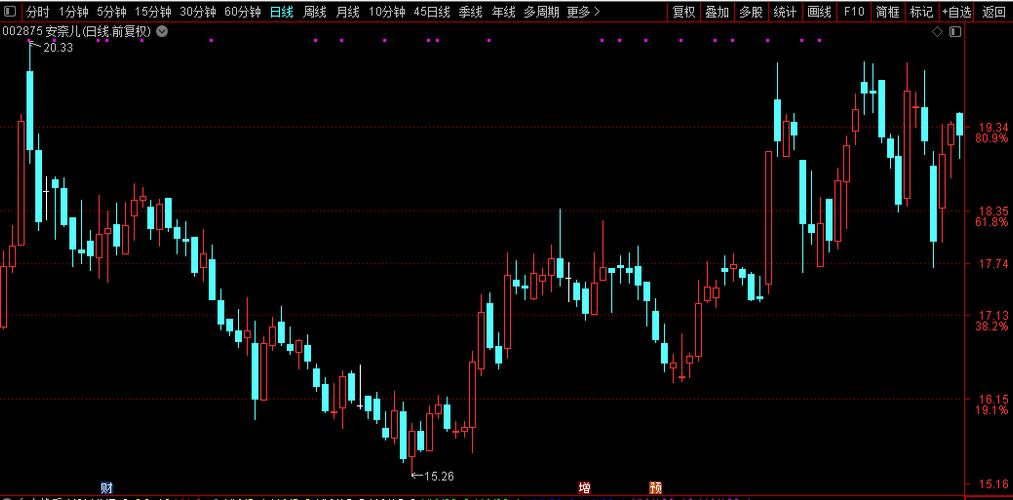Screen dimensions: 1013x500
Task: Click the 19.34 price axis label
Action: point(992,127)
